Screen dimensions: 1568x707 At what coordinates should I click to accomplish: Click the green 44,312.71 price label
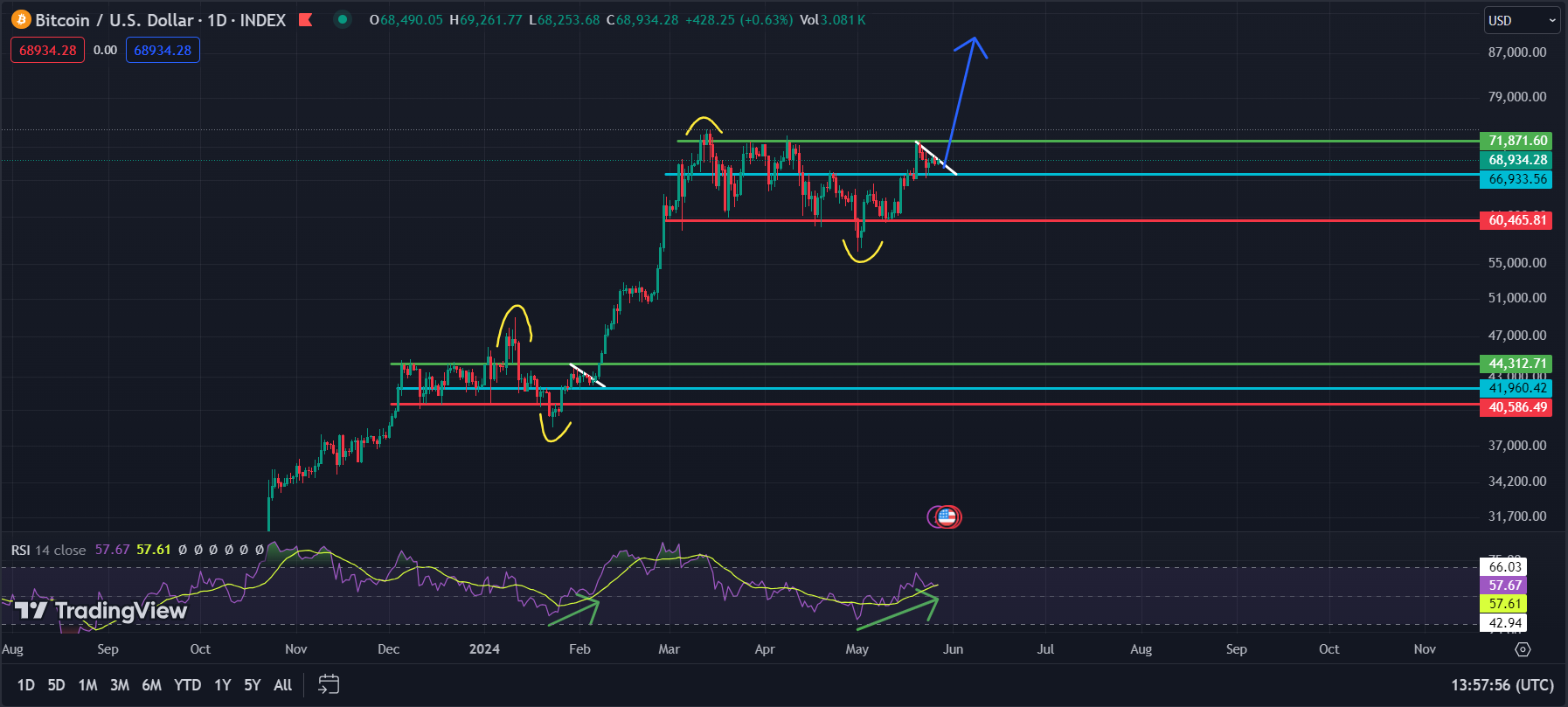pyautogui.click(x=1516, y=364)
